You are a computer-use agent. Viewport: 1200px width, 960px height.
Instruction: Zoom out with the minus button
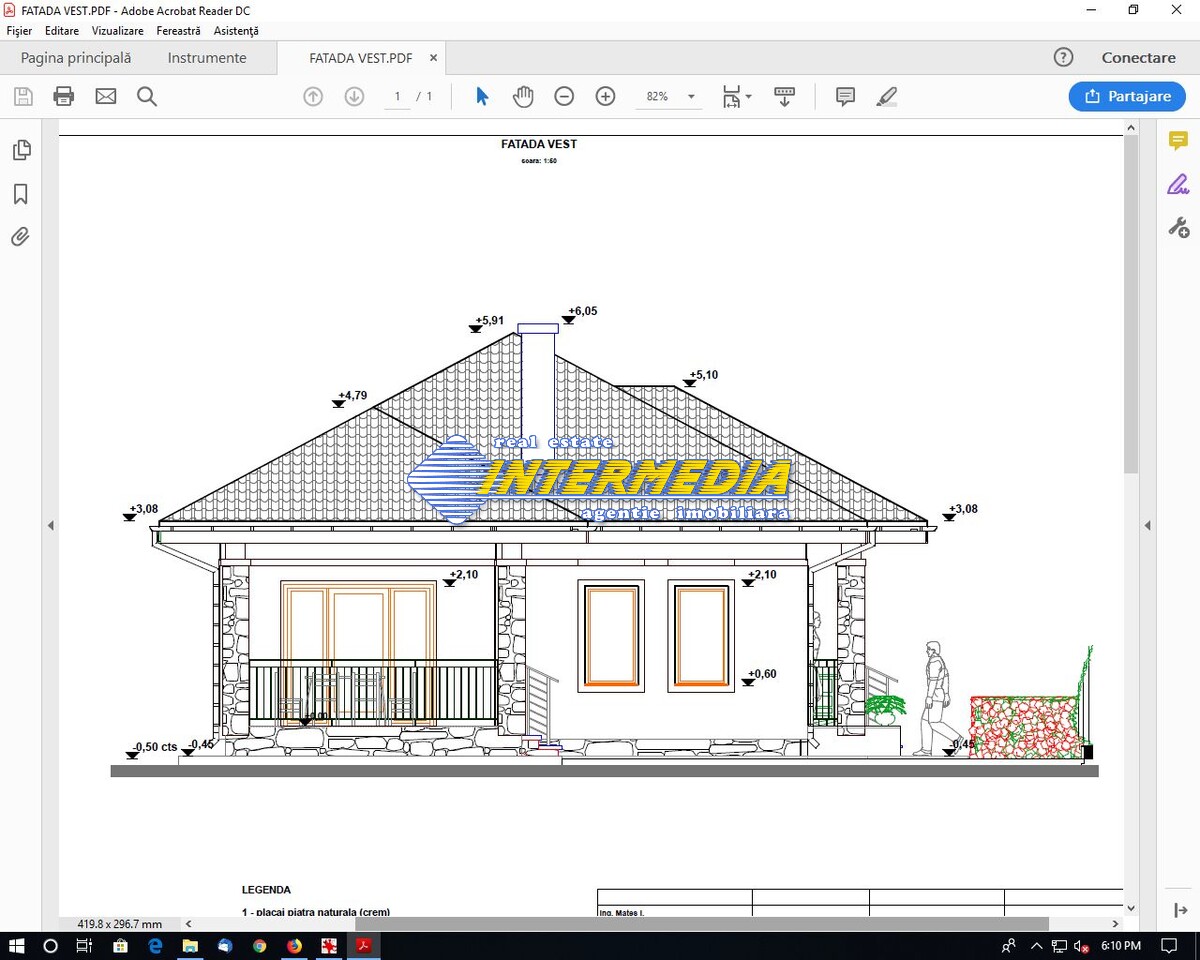(564, 96)
